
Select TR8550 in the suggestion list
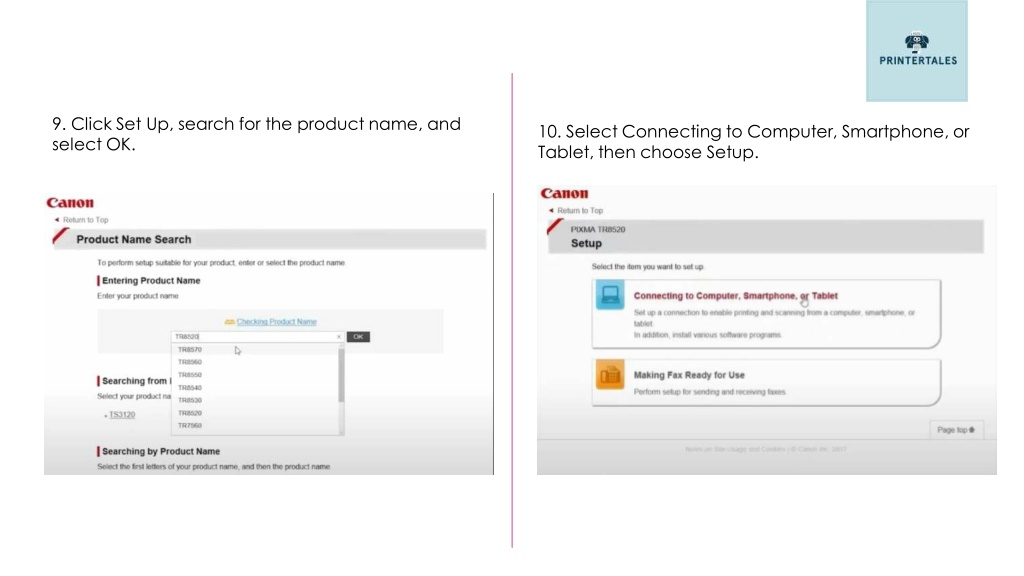[190, 375]
